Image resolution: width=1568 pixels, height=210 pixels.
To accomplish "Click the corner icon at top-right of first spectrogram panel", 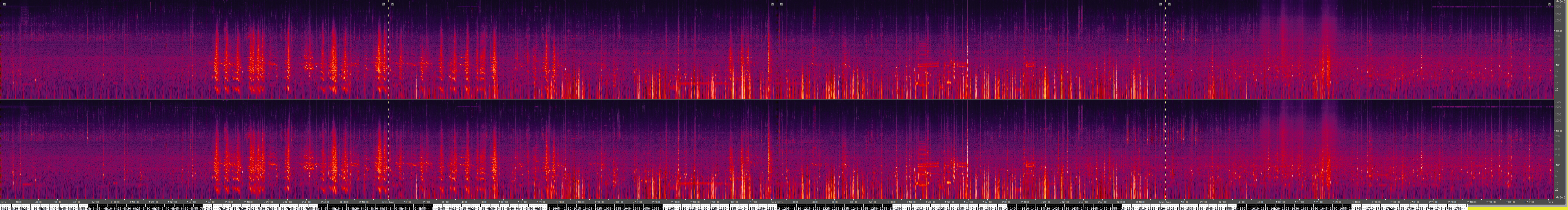I will 384,4.
